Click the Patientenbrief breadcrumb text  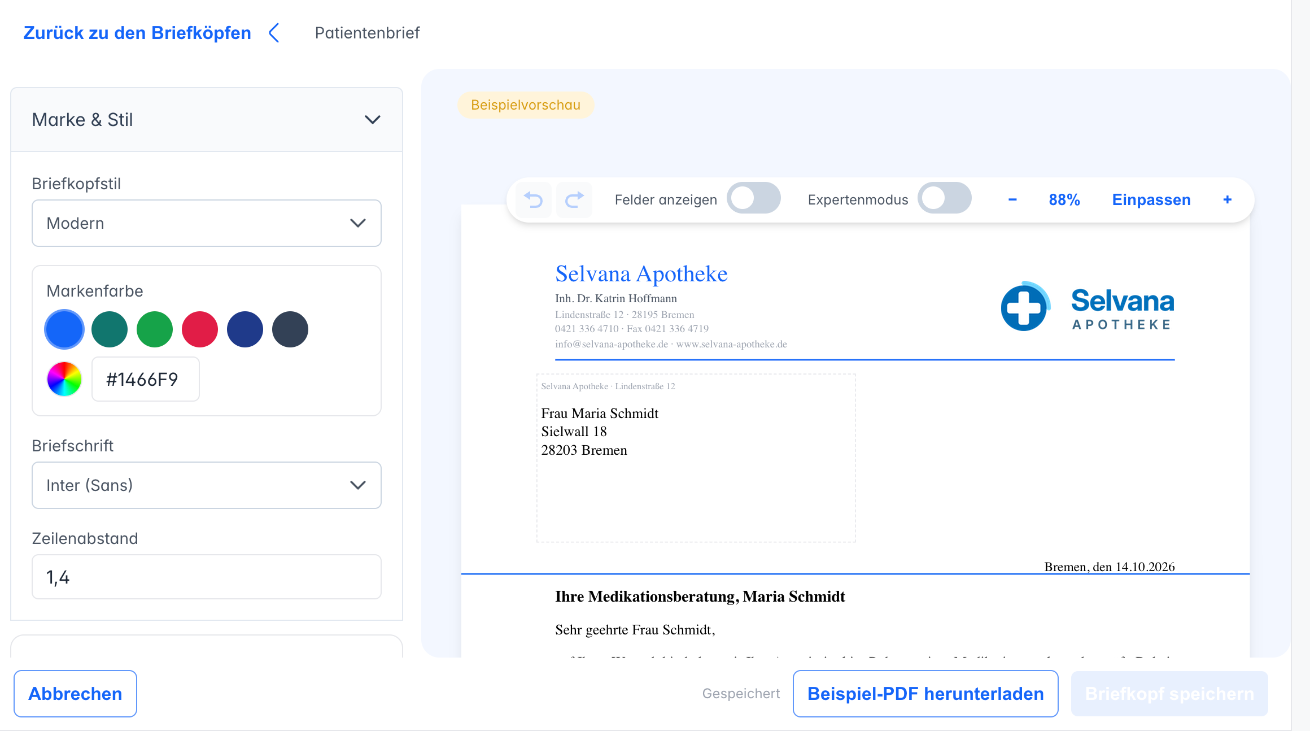click(367, 33)
